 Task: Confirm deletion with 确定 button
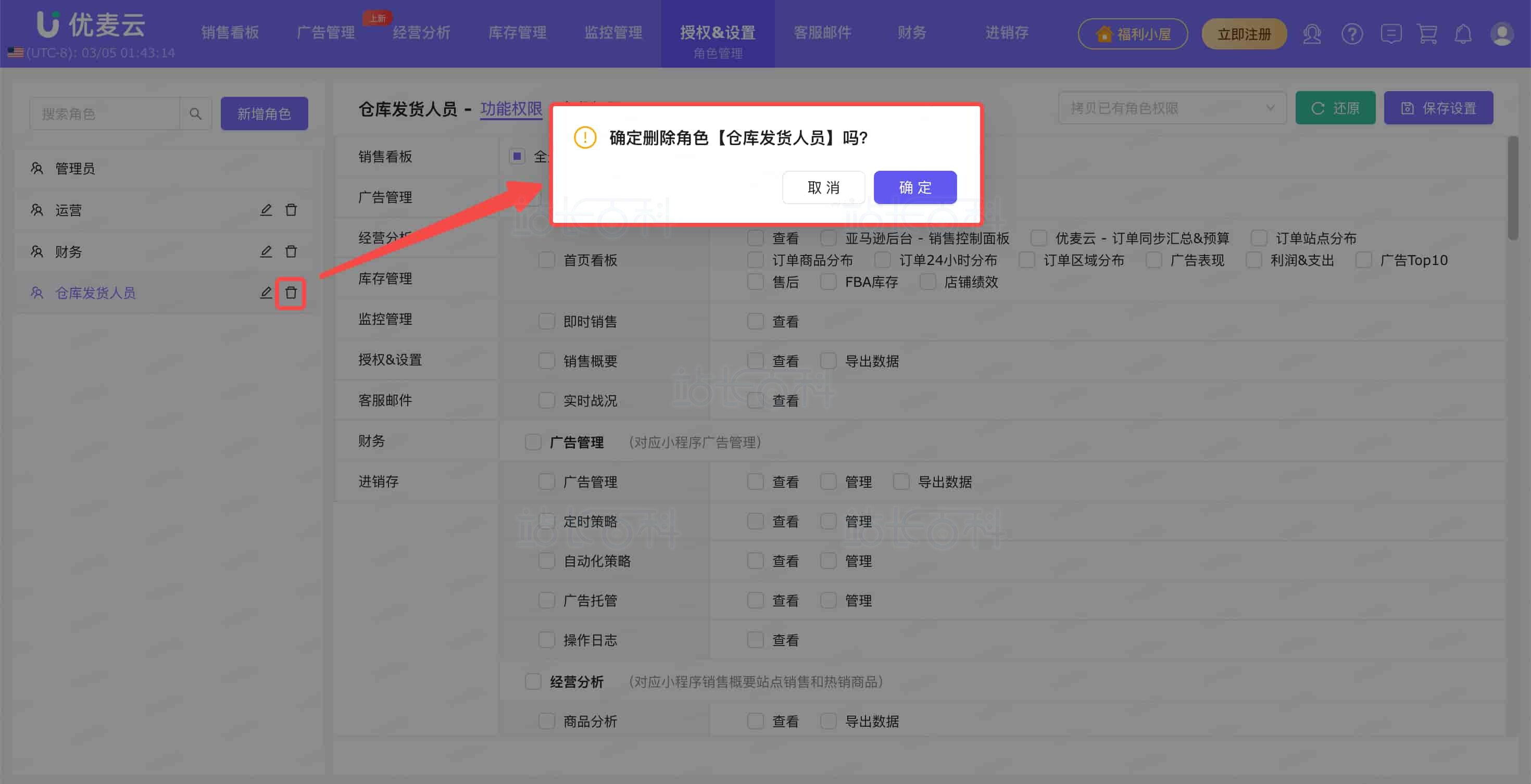[x=914, y=188]
